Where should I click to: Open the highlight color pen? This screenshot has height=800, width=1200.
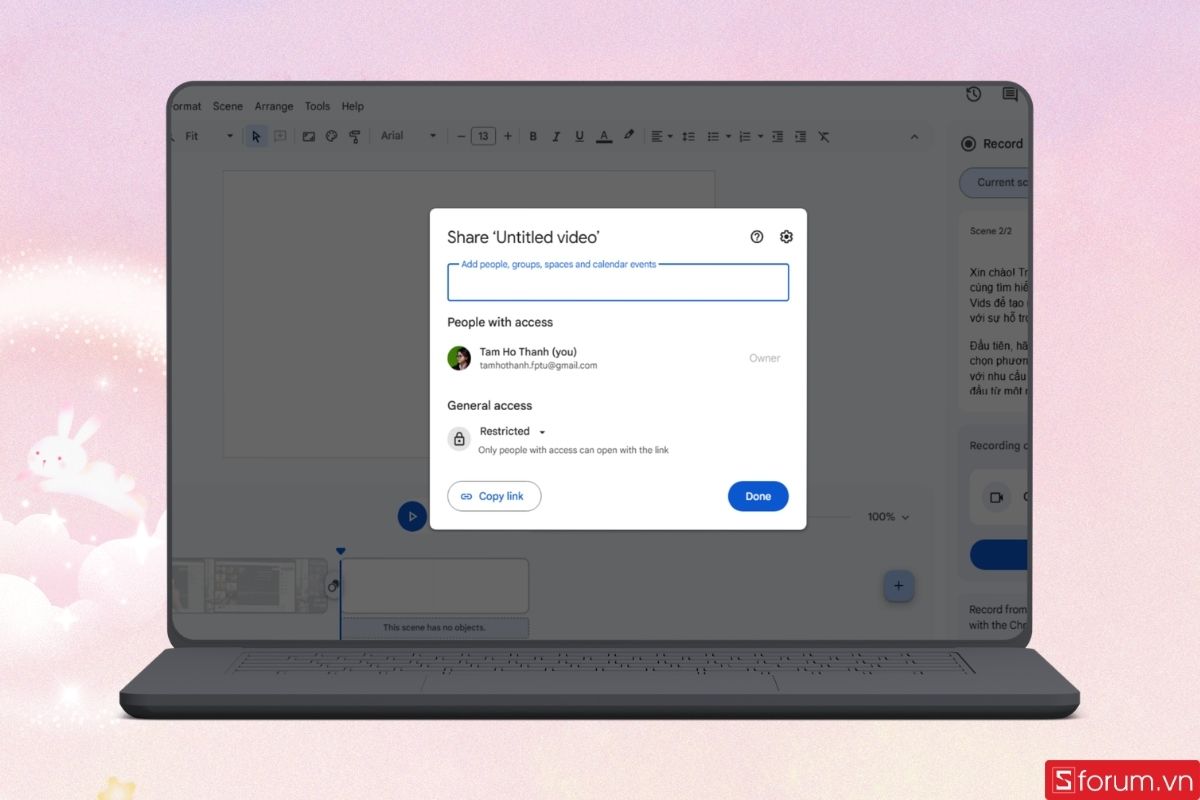628,135
